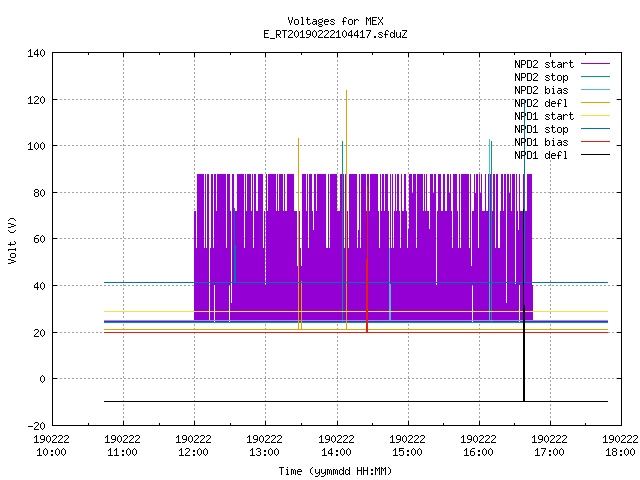Click the y-axis tick value 0
The image size is (640, 480).
(42, 379)
